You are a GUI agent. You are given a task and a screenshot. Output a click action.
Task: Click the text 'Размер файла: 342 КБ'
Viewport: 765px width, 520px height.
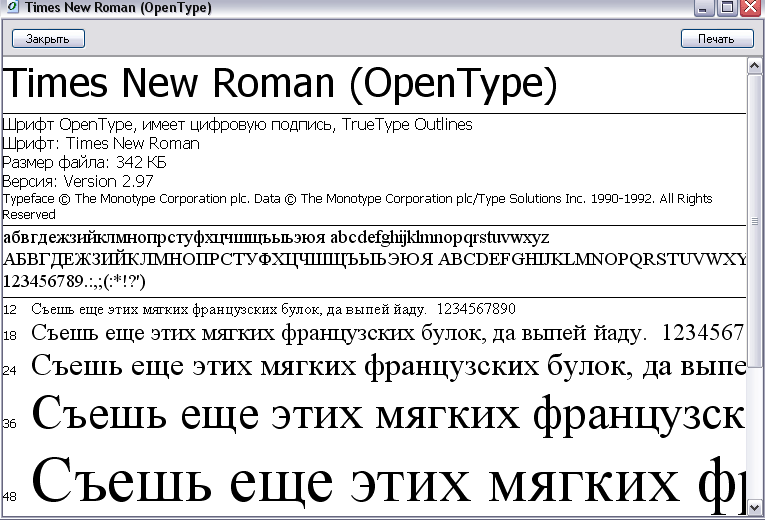point(84,162)
